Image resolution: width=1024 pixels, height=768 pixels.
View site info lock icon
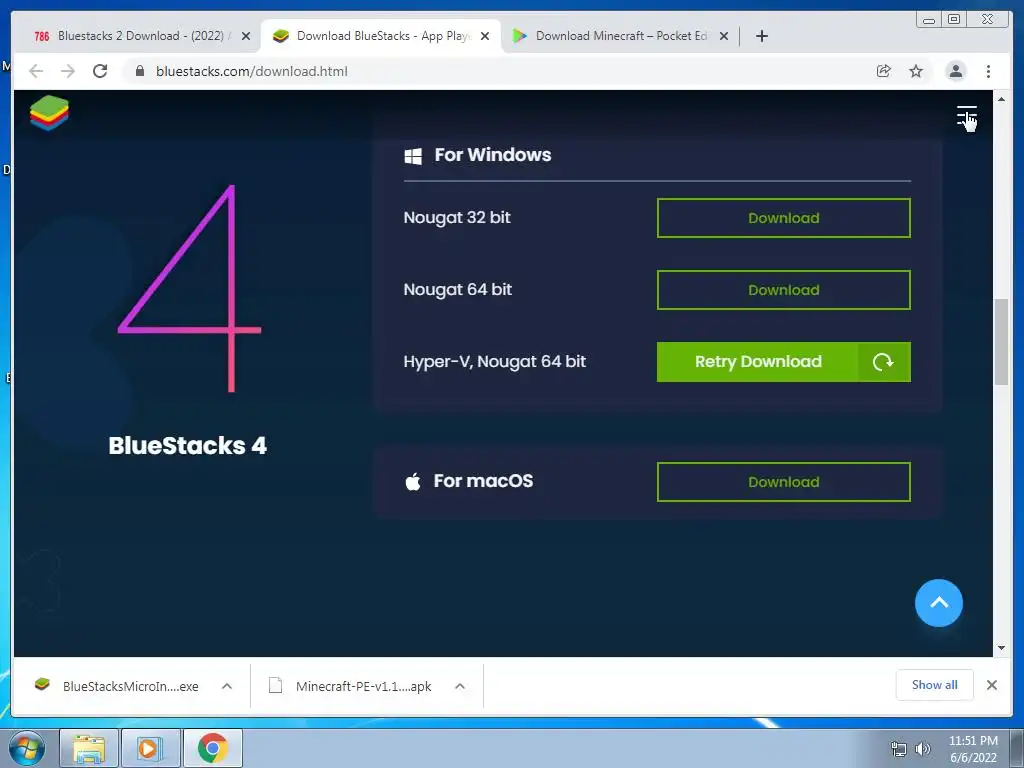tap(139, 71)
